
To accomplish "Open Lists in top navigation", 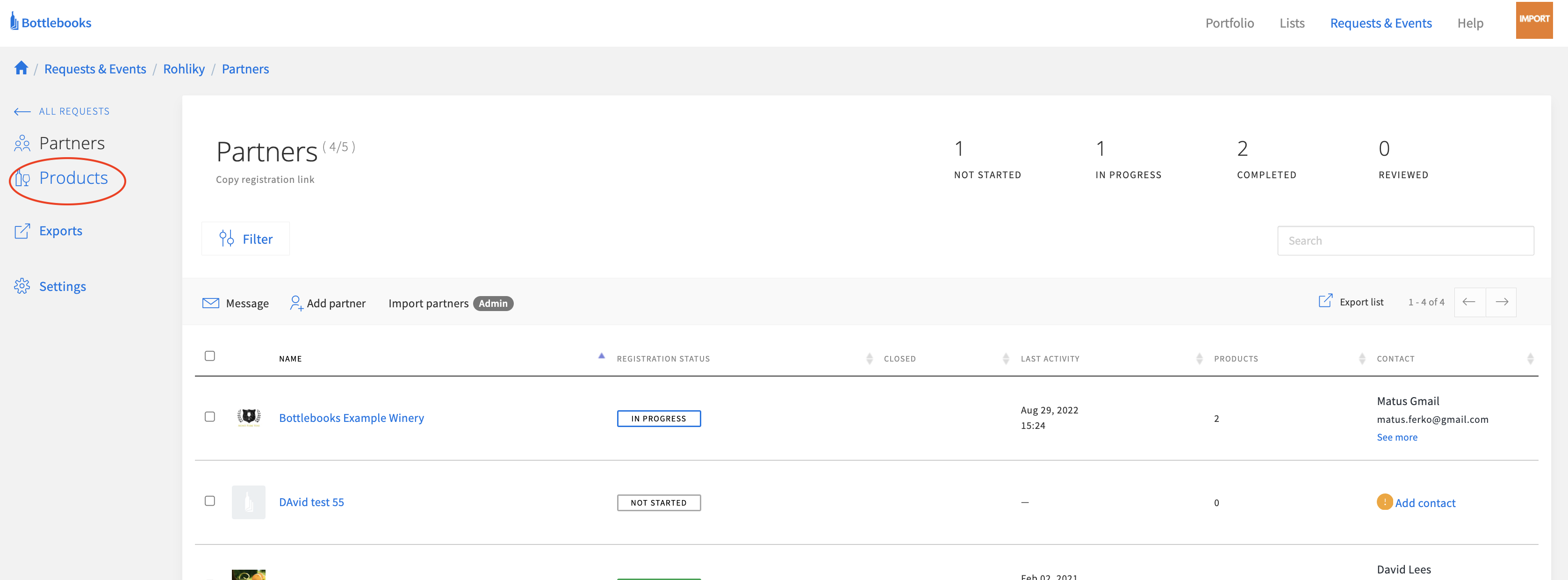I will 1291,23.
